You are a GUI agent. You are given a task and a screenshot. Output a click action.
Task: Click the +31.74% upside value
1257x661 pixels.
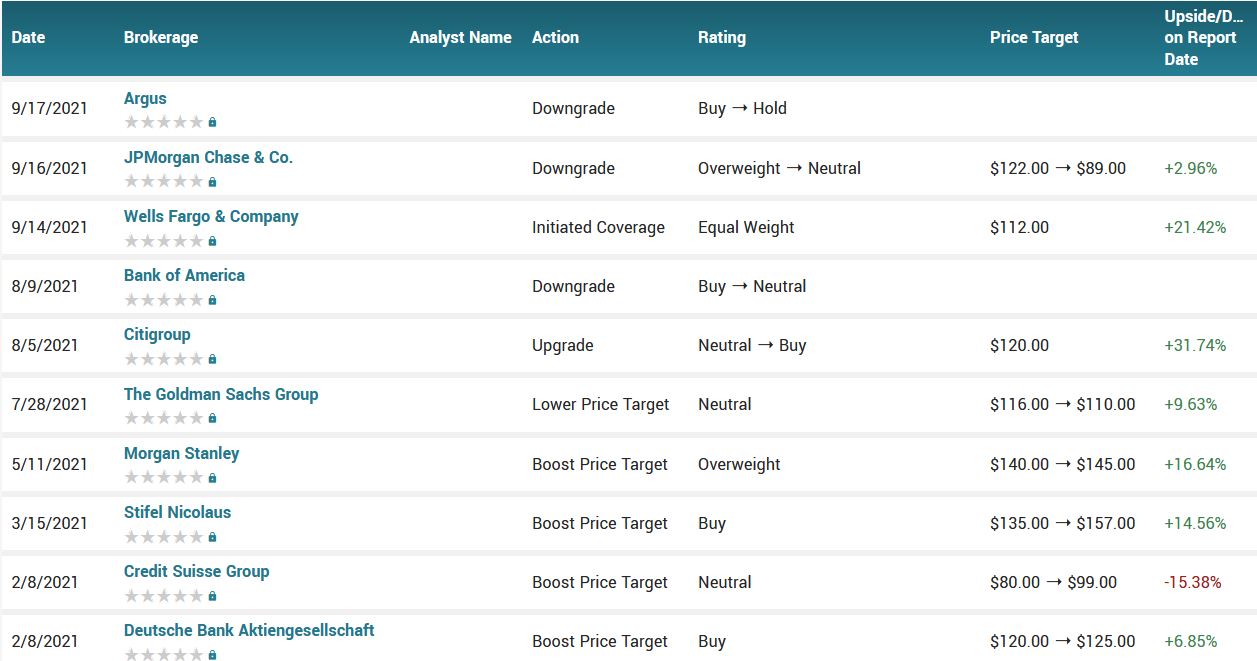1195,345
